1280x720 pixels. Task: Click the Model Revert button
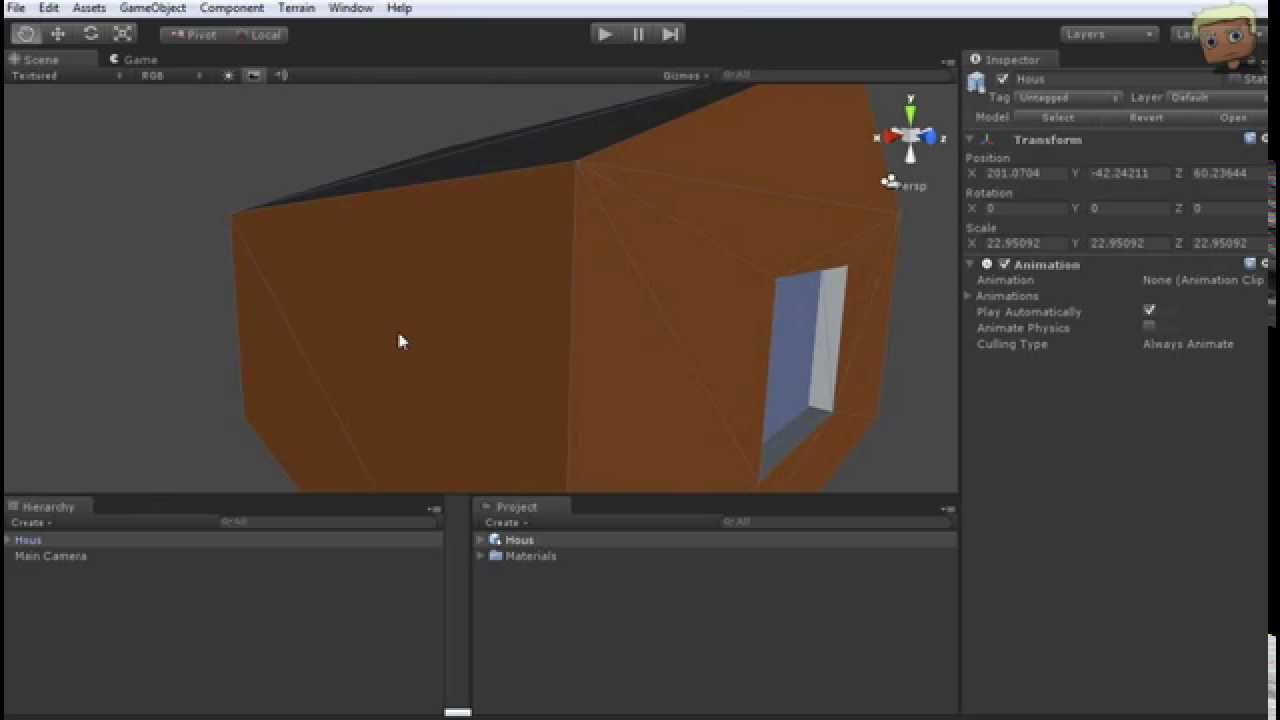coord(1146,117)
